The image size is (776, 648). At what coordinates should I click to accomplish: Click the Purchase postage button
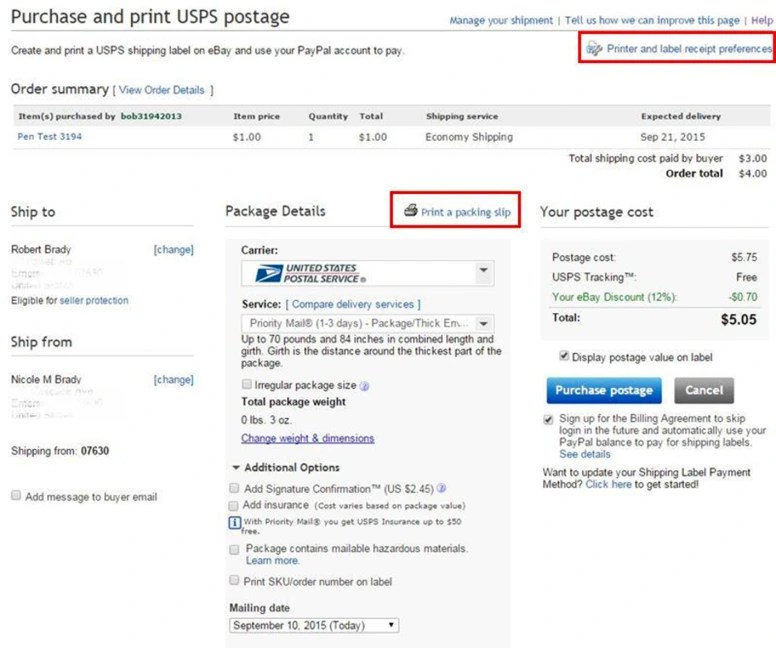click(603, 390)
